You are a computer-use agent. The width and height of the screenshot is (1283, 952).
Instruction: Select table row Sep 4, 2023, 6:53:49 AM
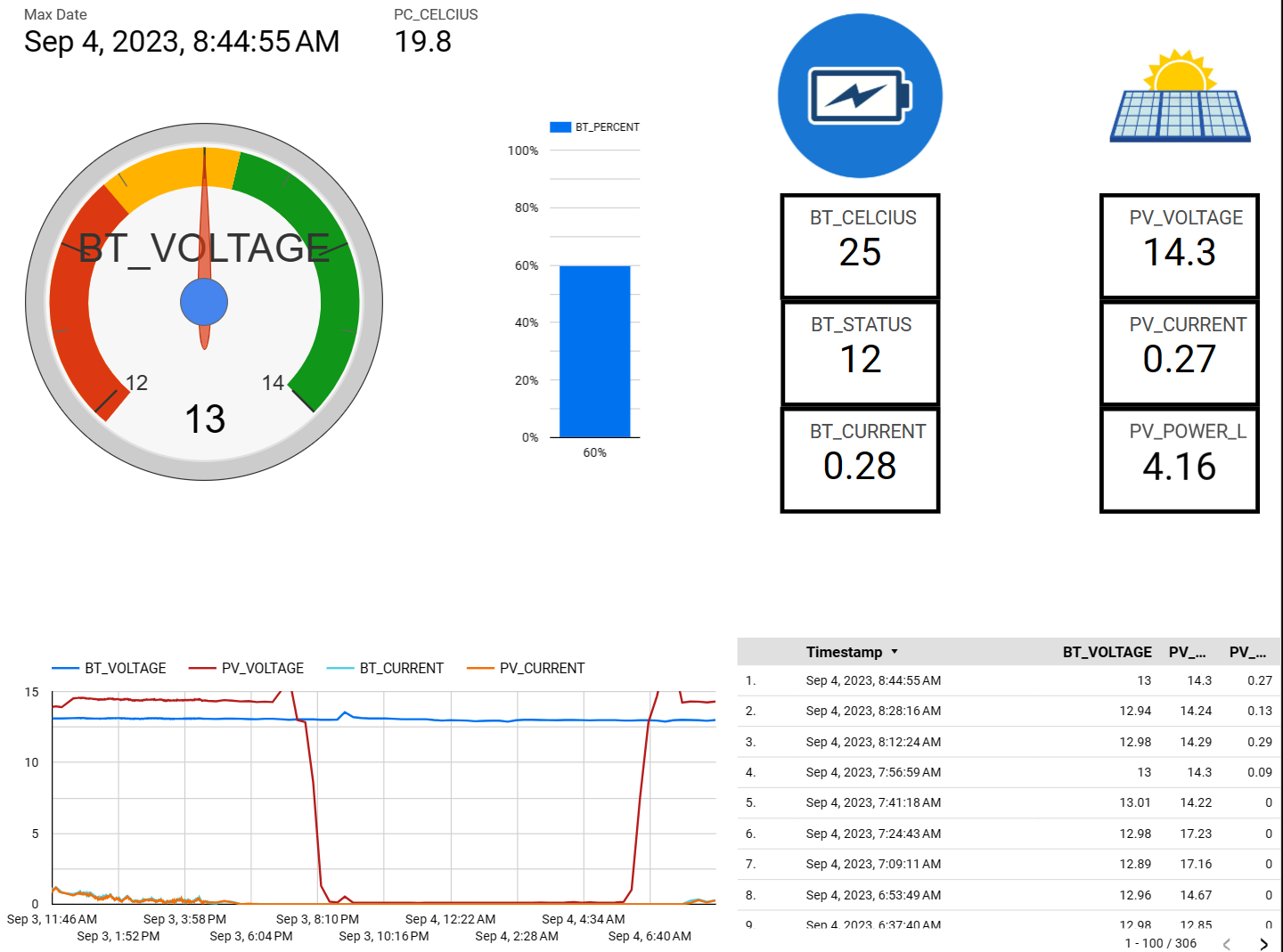coord(1009,895)
